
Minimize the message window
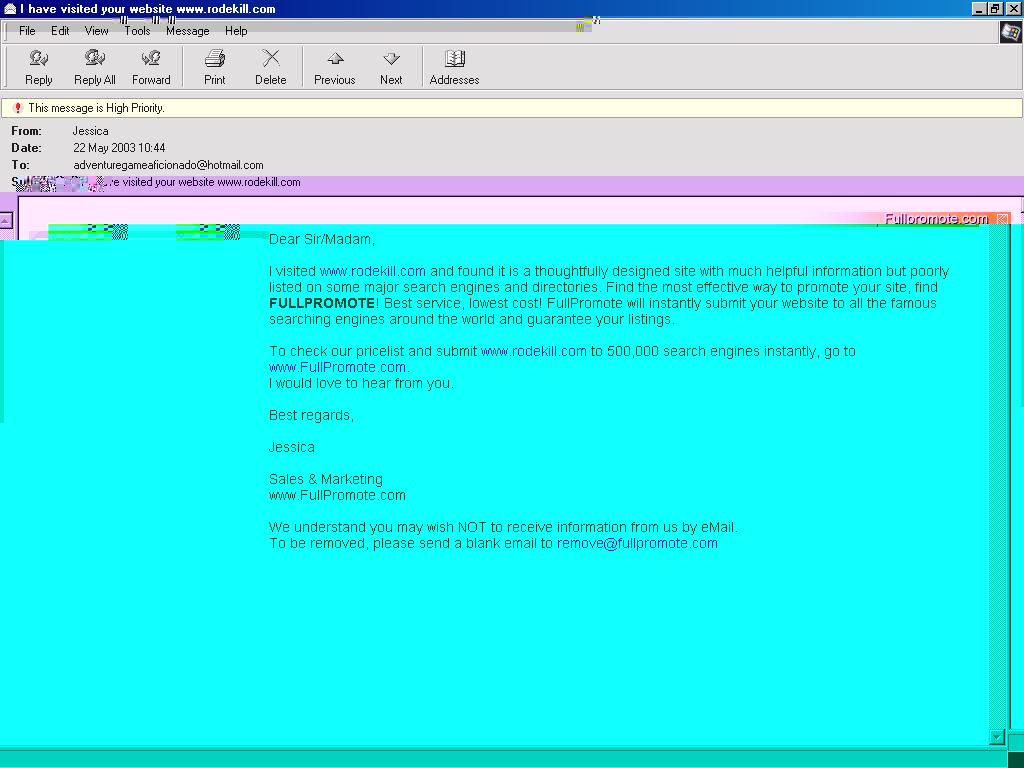click(979, 8)
